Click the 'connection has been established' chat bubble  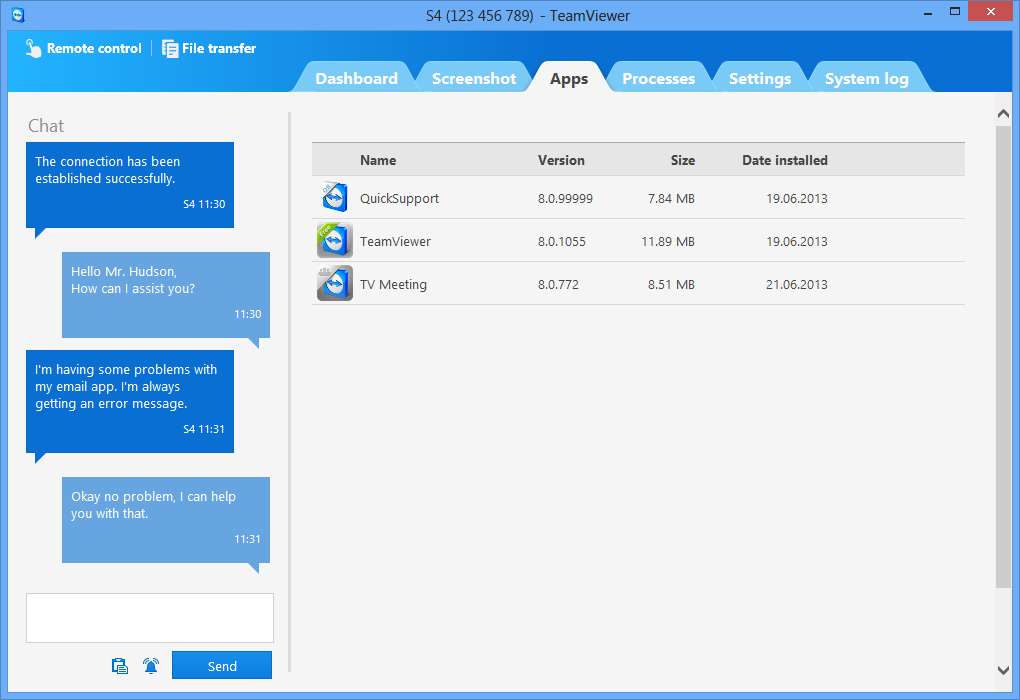tap(130, 185)
